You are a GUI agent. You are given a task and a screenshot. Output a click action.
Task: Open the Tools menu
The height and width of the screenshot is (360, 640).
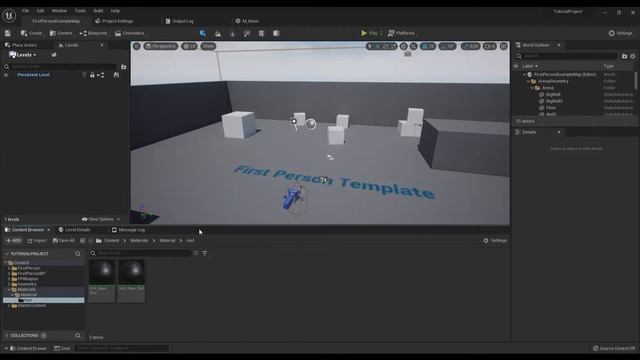click(80, 11)
